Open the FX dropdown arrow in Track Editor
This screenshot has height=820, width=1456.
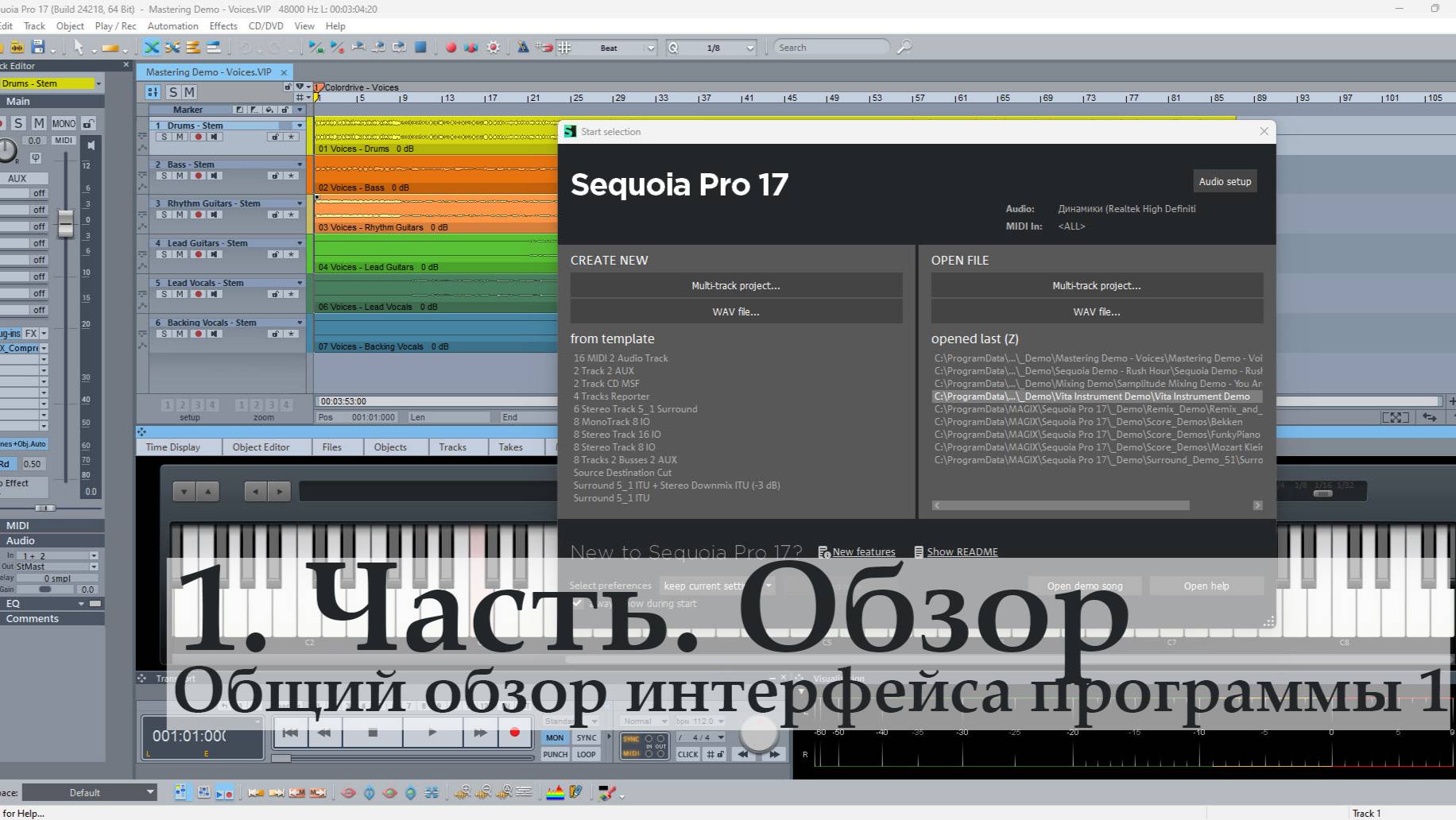[44, 334]
